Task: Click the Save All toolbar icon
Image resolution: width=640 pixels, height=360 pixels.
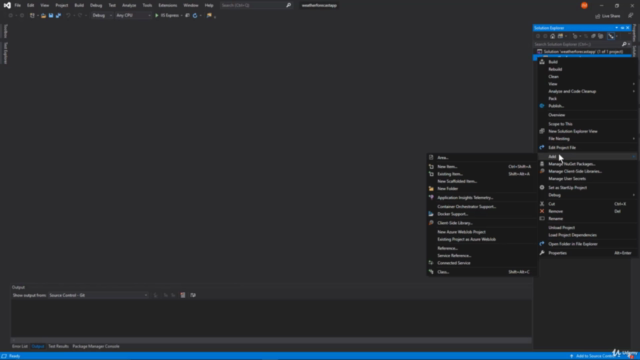Action: 58,16
